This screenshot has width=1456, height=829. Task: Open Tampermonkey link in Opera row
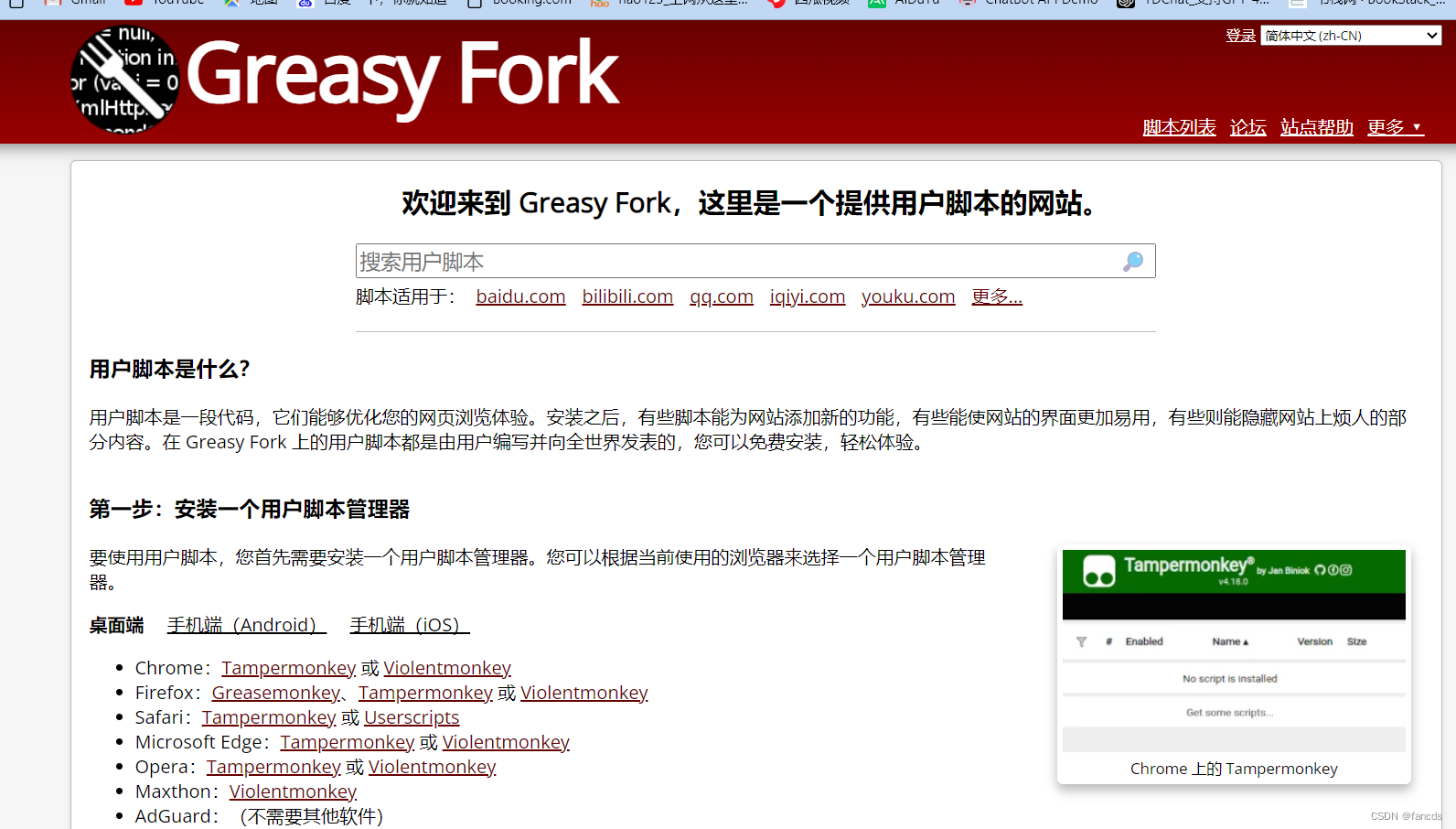point(273,767)
